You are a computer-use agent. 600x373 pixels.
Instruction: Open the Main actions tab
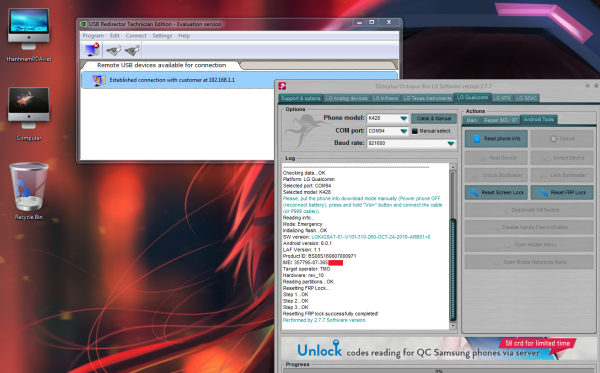[471, 120]
